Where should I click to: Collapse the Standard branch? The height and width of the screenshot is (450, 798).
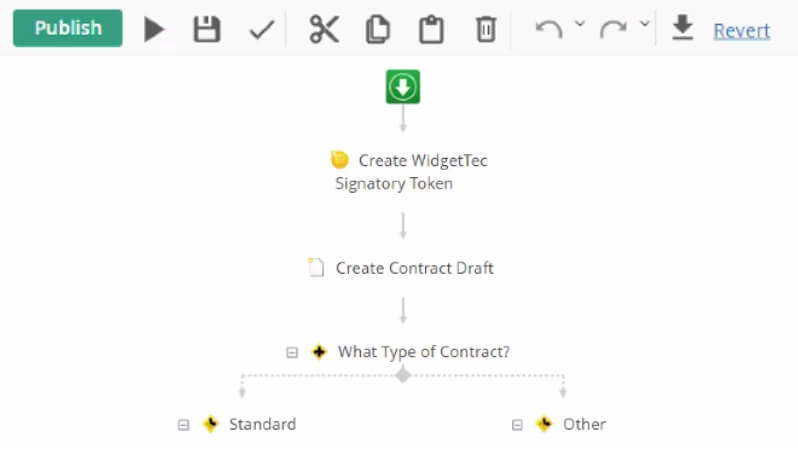(183, 425)
